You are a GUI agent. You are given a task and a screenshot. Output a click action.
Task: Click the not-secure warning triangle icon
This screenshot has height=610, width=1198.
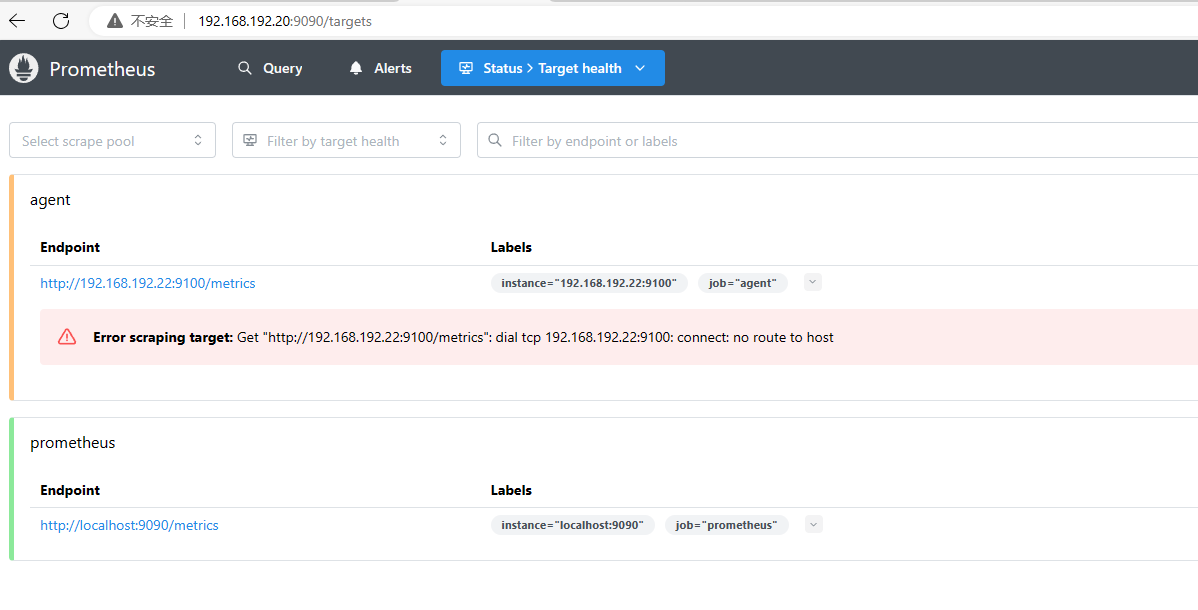(x=115, y=21)
